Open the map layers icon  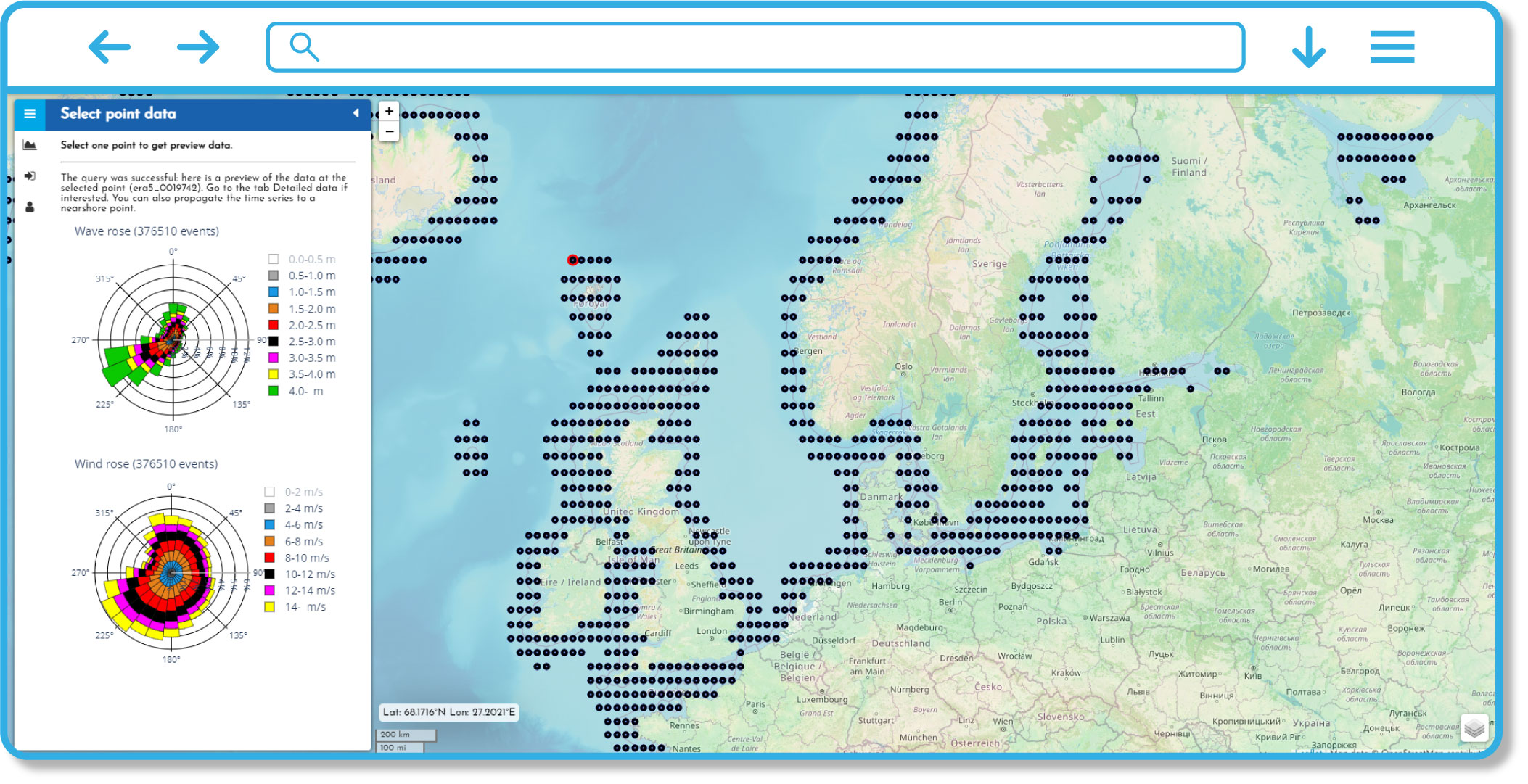[x=1474, y=727]
